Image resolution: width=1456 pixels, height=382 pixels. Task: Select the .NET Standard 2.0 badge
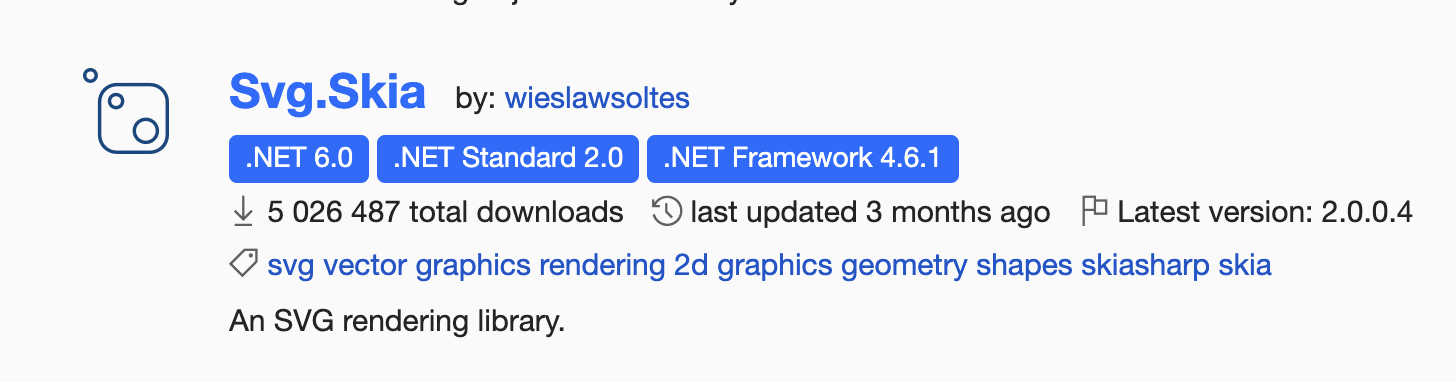tap(508, 159)
